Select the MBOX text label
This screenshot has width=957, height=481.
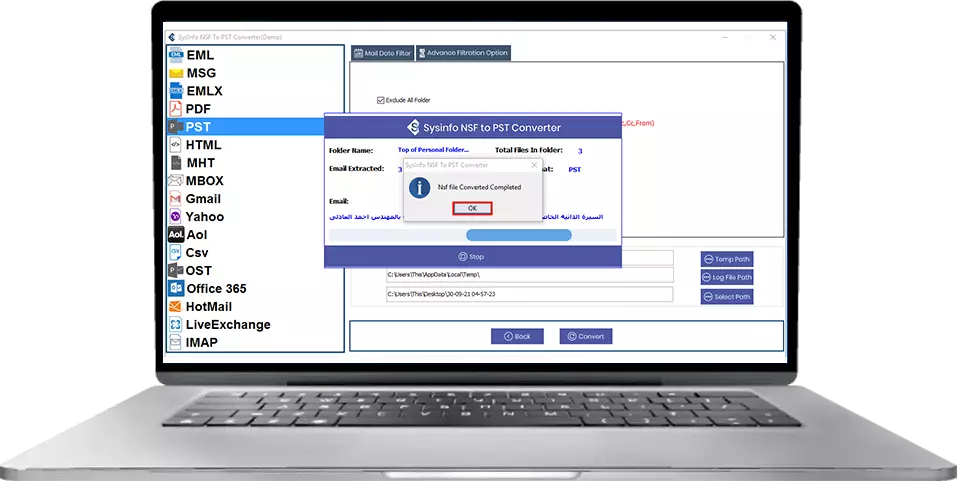204,181
